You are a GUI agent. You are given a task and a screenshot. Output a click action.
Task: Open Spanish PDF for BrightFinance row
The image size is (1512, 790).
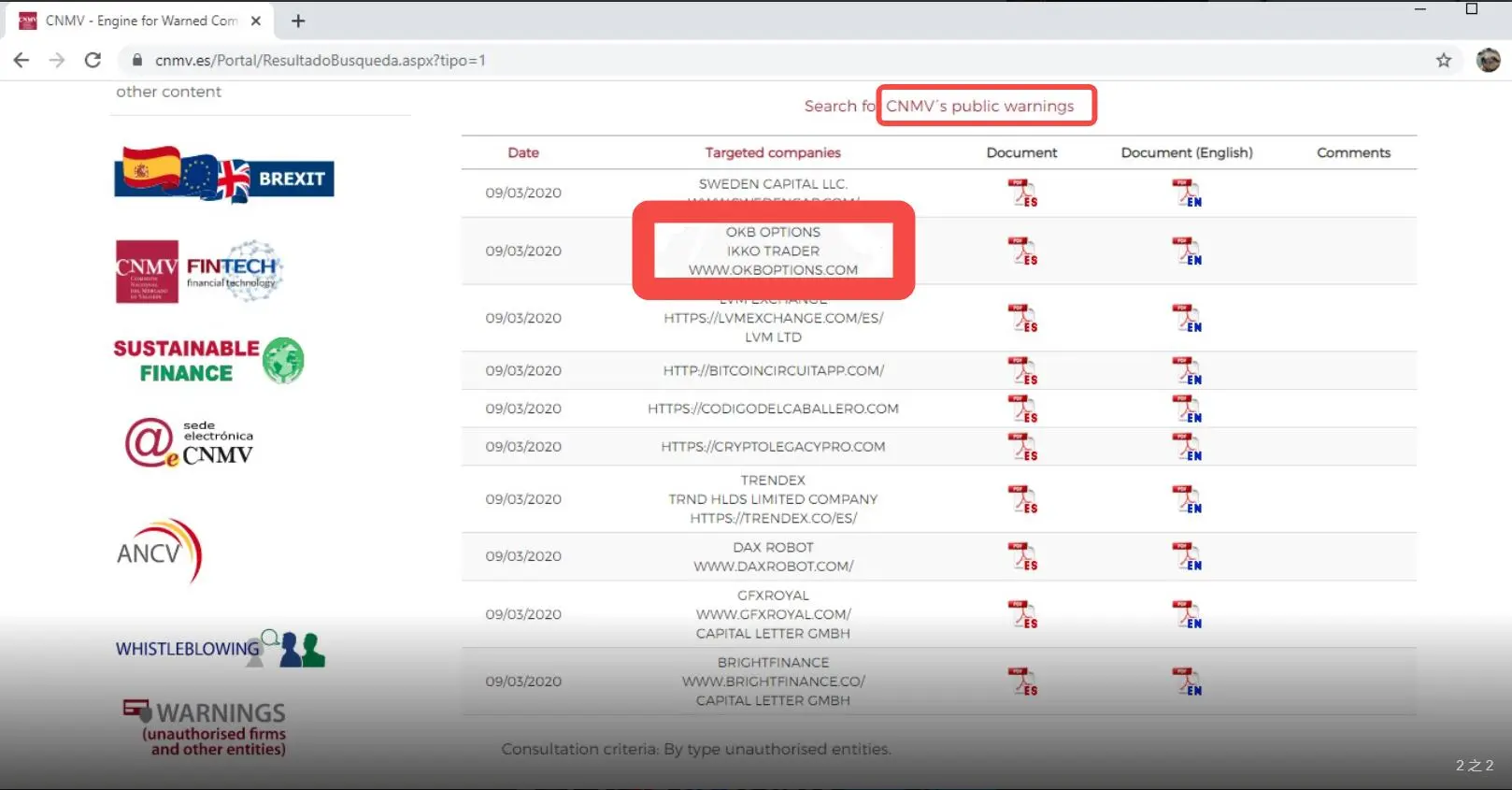(1022, 682)
